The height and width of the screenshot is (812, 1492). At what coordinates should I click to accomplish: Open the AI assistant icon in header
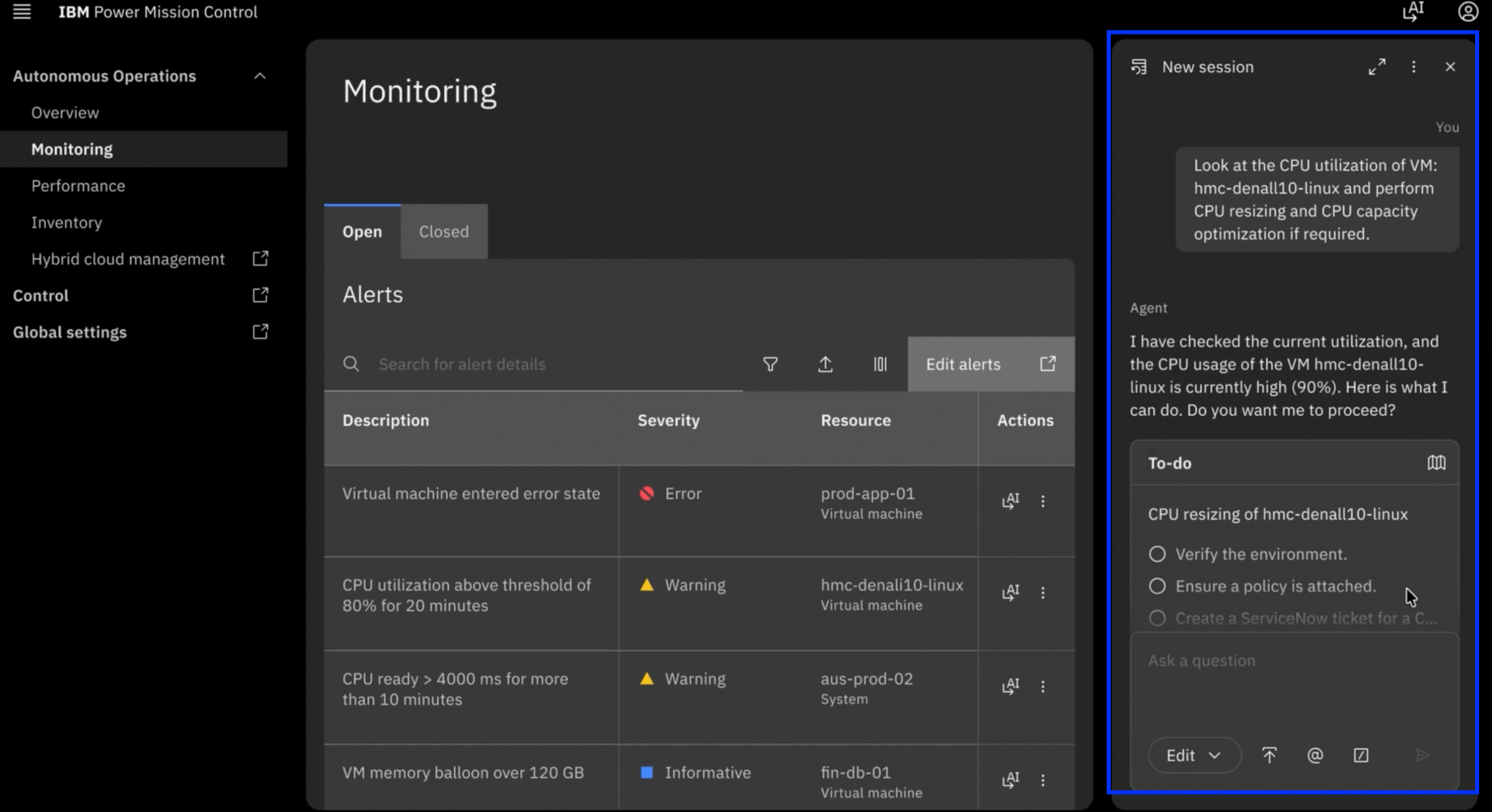coord(1413,12)
